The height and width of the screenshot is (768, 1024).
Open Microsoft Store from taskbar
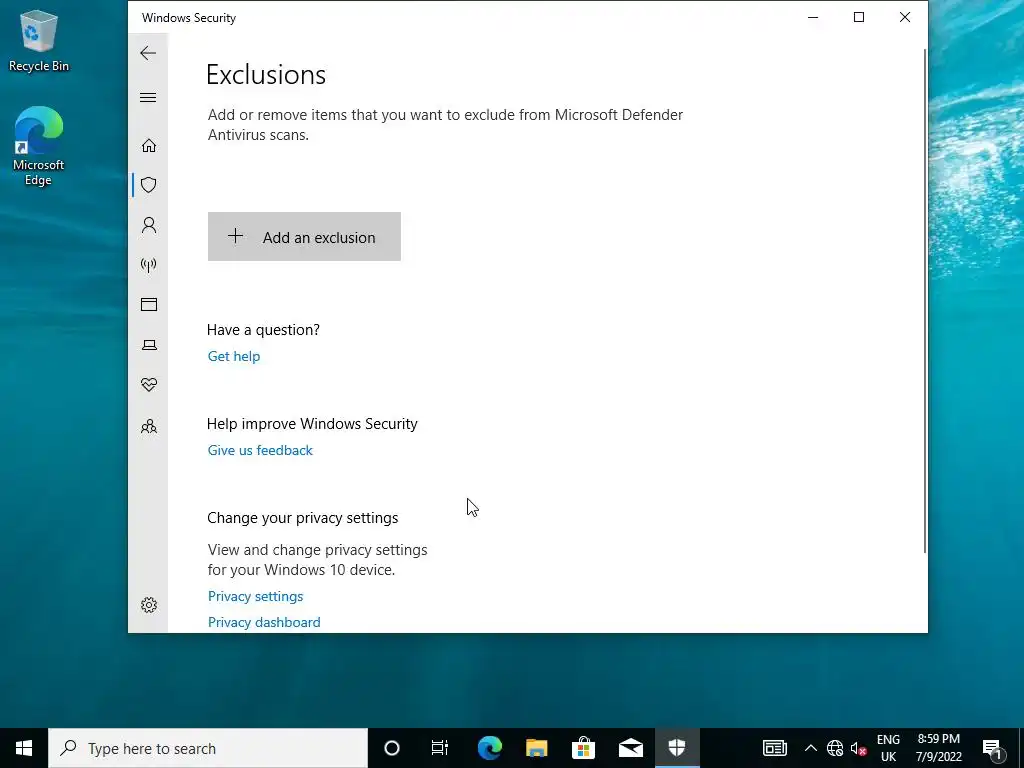point(583,748)
